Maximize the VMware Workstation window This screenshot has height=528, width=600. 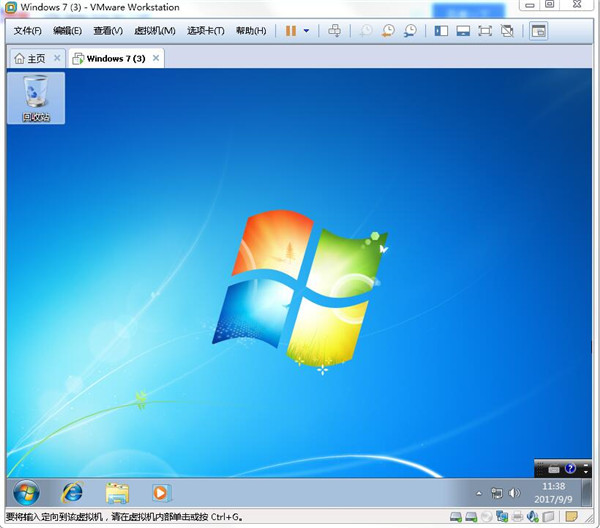tap(550, 5)
